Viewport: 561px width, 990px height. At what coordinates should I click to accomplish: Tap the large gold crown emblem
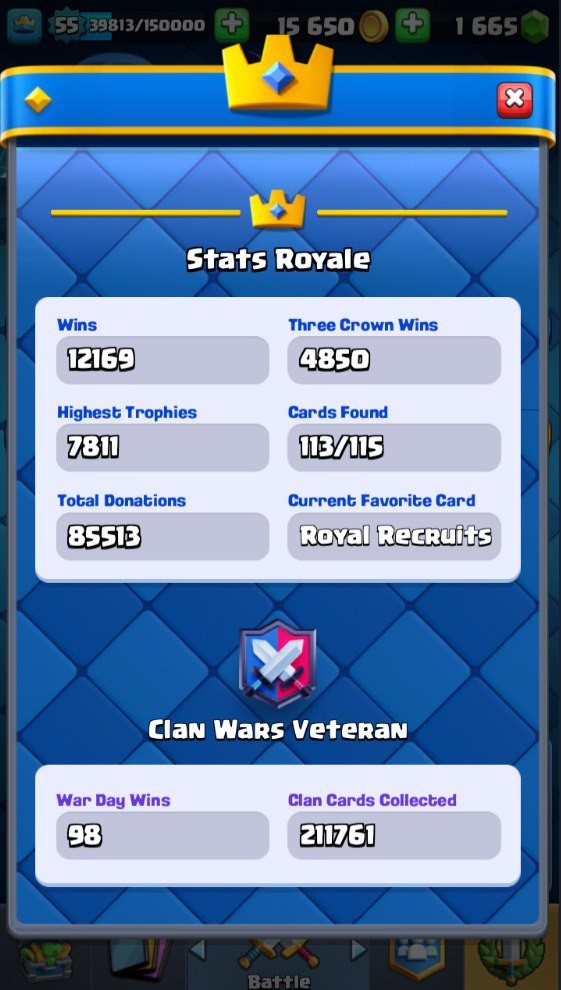tap(278, 73)
